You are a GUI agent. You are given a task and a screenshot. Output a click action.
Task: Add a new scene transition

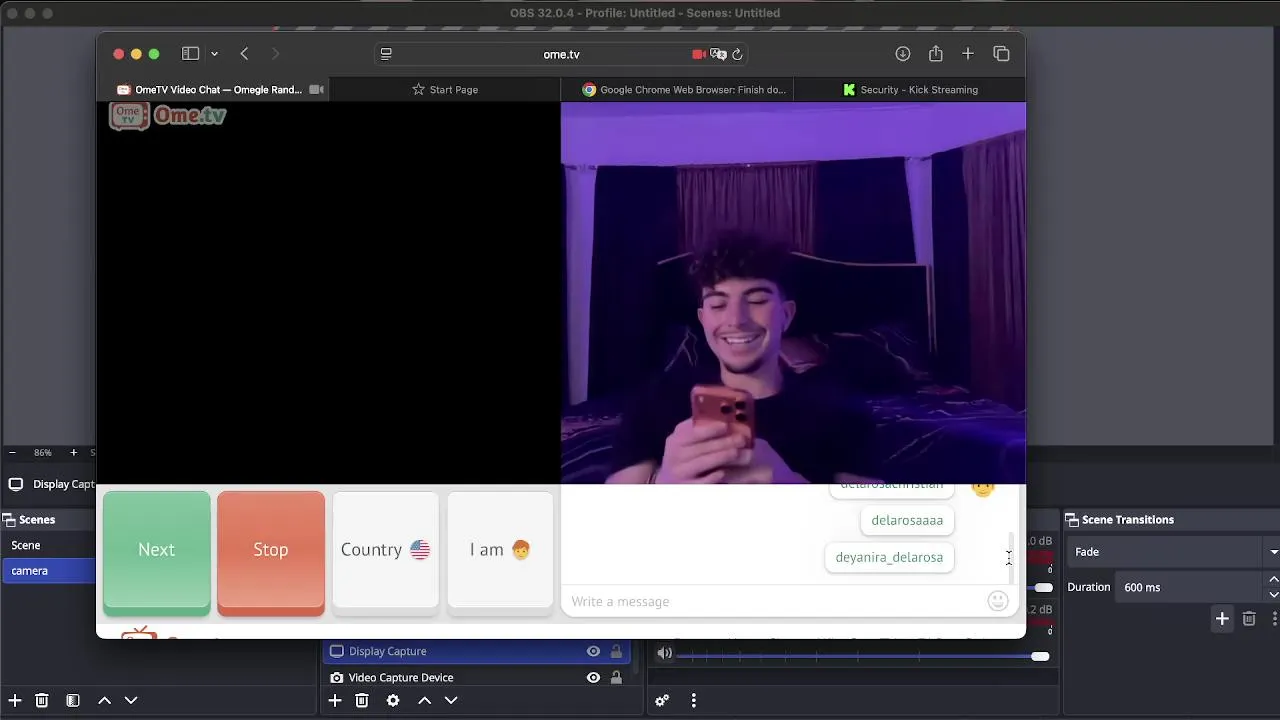[x=1222, y=619]
